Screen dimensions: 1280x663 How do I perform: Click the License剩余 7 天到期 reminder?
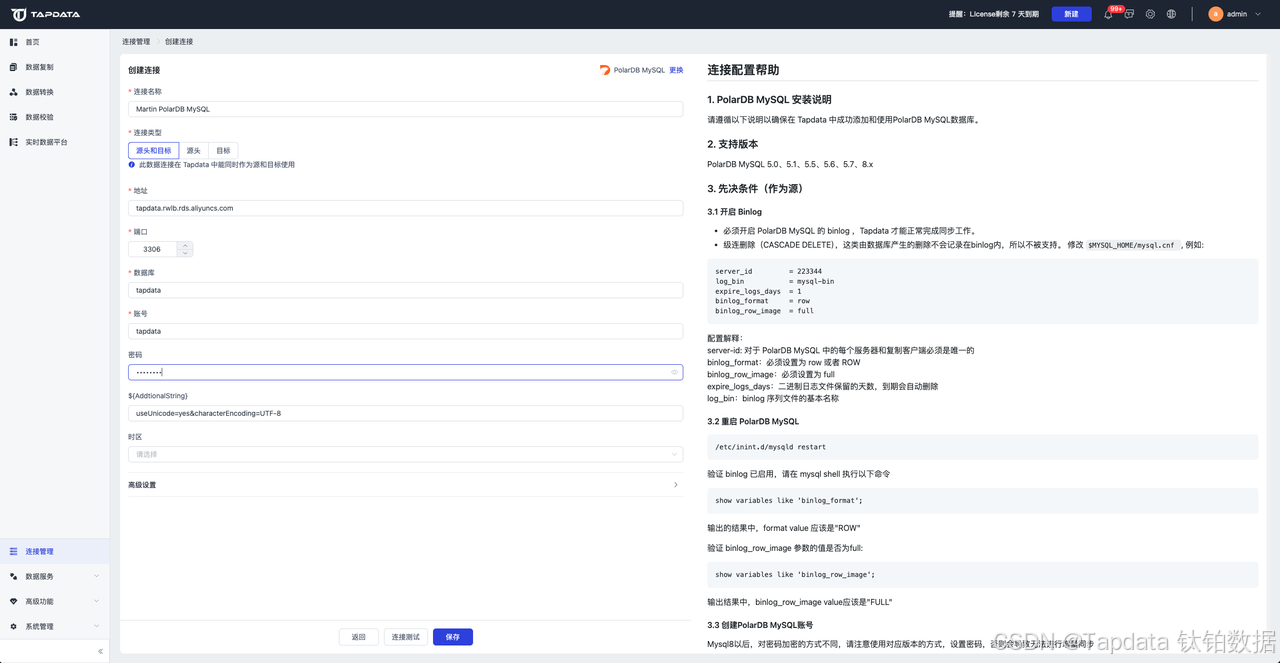[992, 14]
